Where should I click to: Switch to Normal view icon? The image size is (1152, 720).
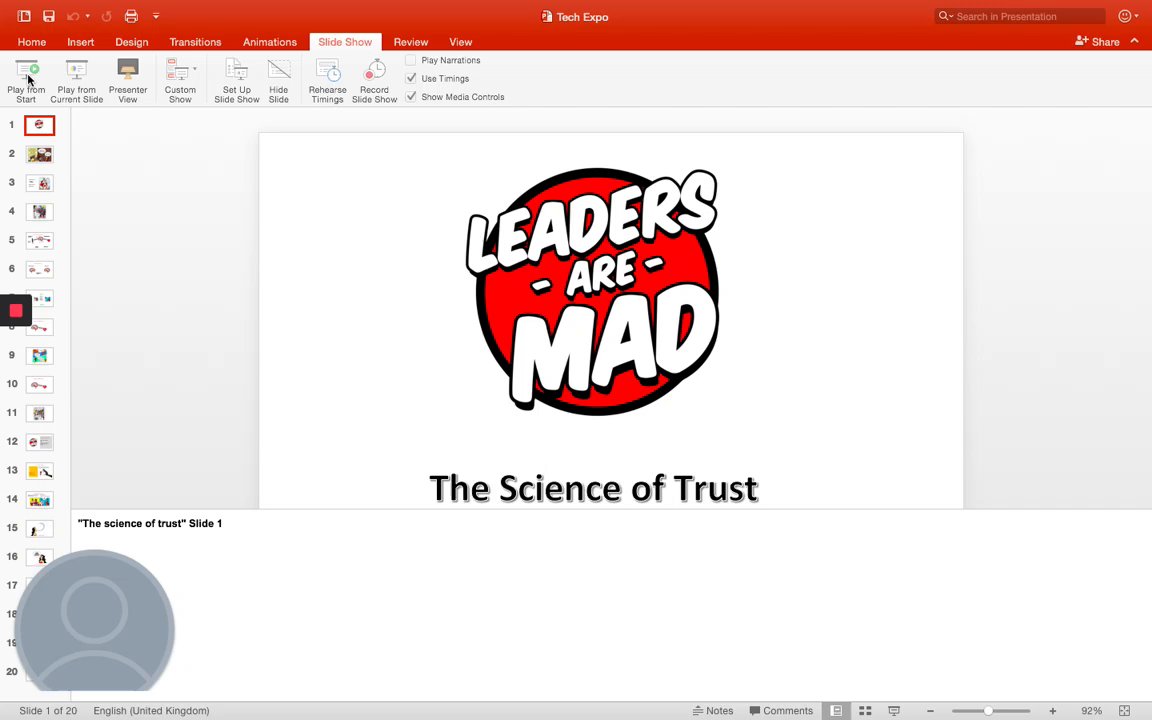pos(836,710)
